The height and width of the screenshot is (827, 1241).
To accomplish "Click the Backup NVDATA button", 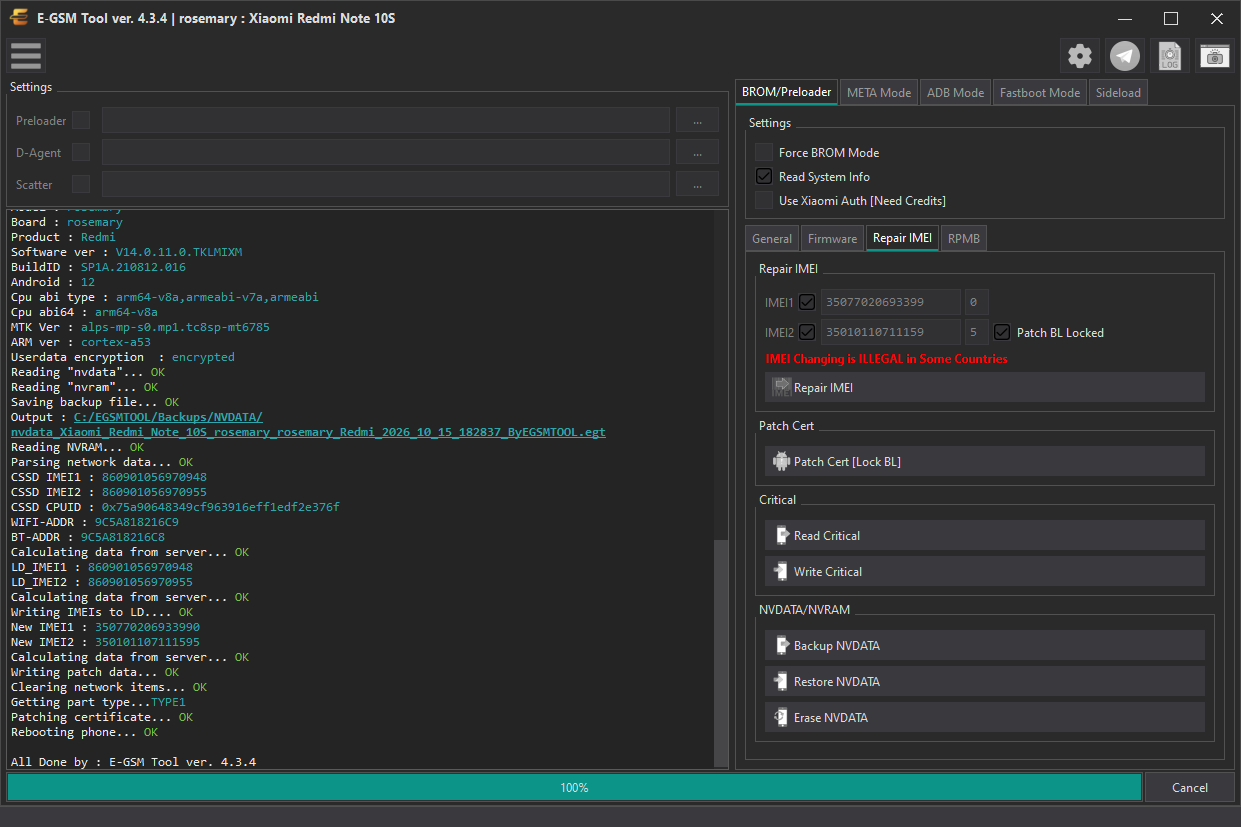I will coord(984,645).
